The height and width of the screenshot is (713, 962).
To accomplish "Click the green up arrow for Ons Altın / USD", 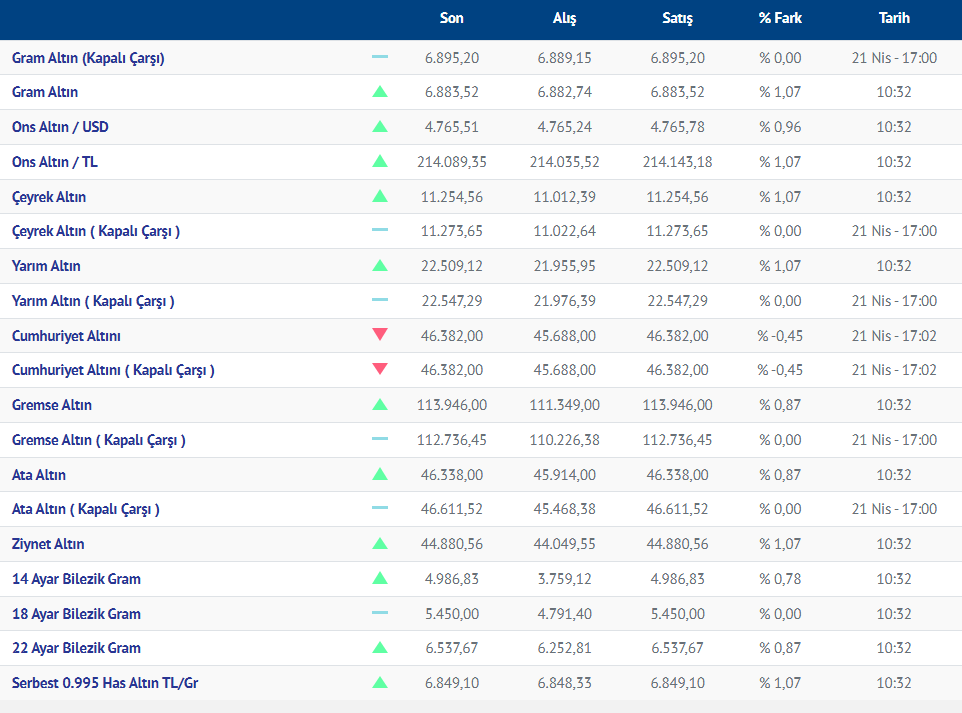I will click(379, 127).
